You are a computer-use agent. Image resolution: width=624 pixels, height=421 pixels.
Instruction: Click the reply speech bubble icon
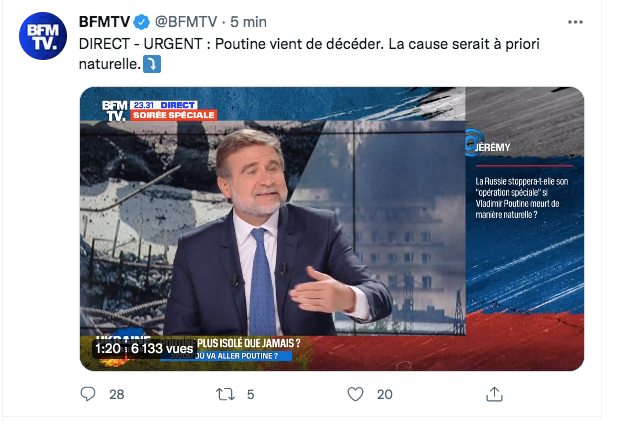[x=88, y=394]
